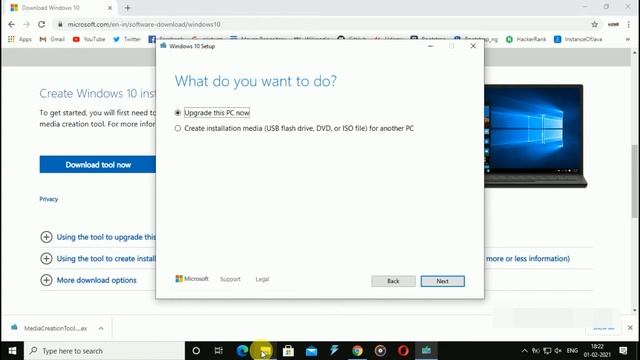Viewport: 640px width, 360px height.
Task: Click the Windows 10 laptop image
Action: (x=536, y=136)
